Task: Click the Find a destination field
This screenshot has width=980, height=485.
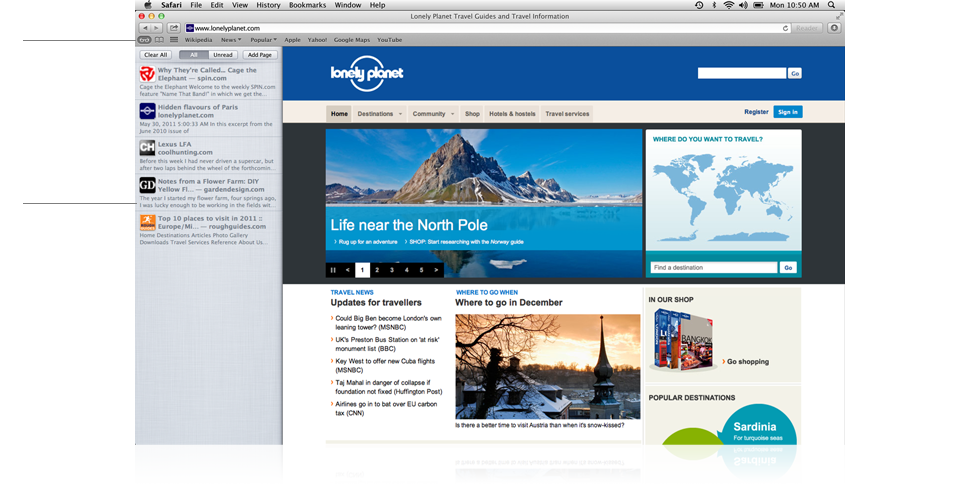Action: 713,268
